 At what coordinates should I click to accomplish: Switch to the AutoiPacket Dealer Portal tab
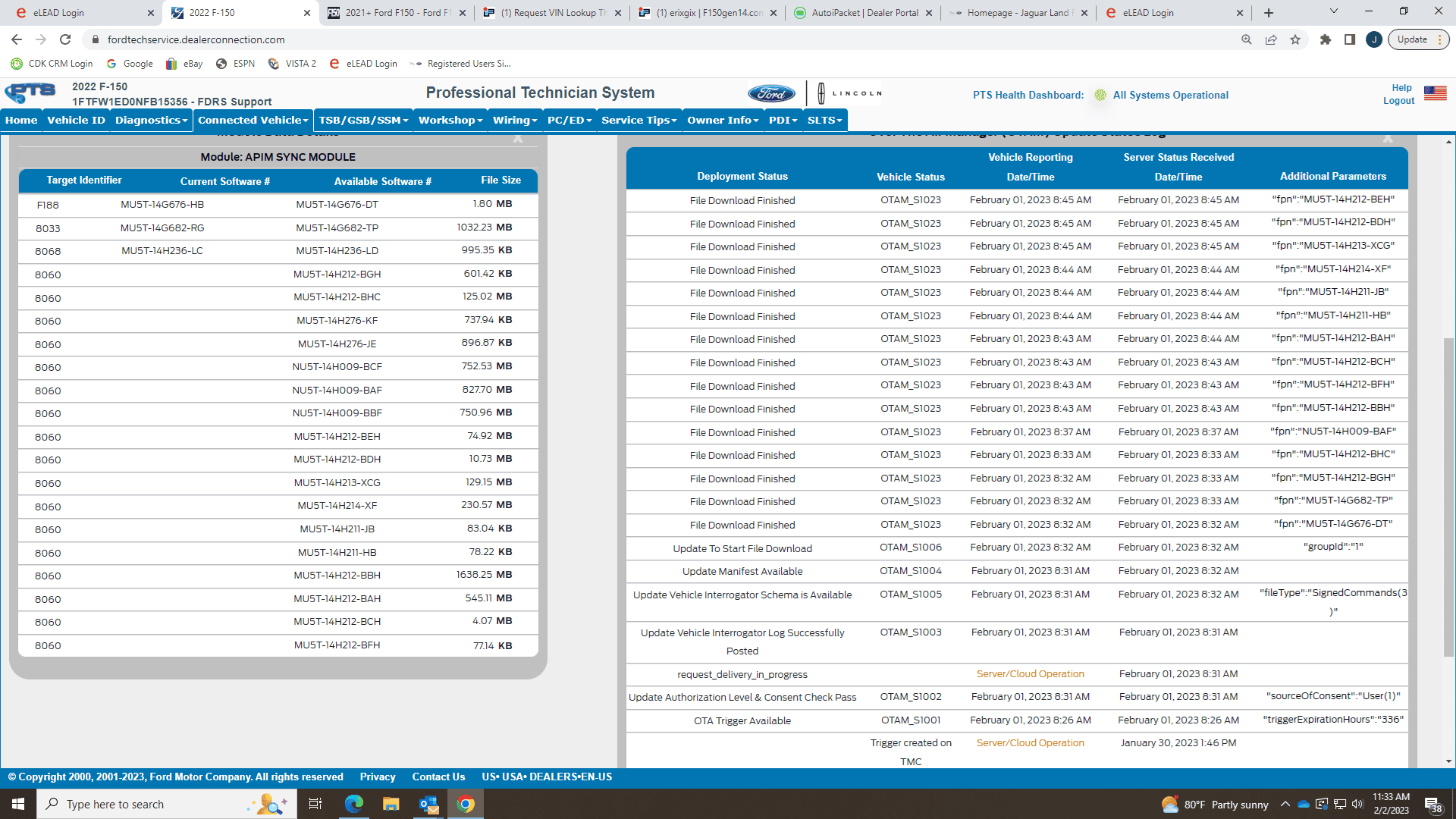(863, 13)
